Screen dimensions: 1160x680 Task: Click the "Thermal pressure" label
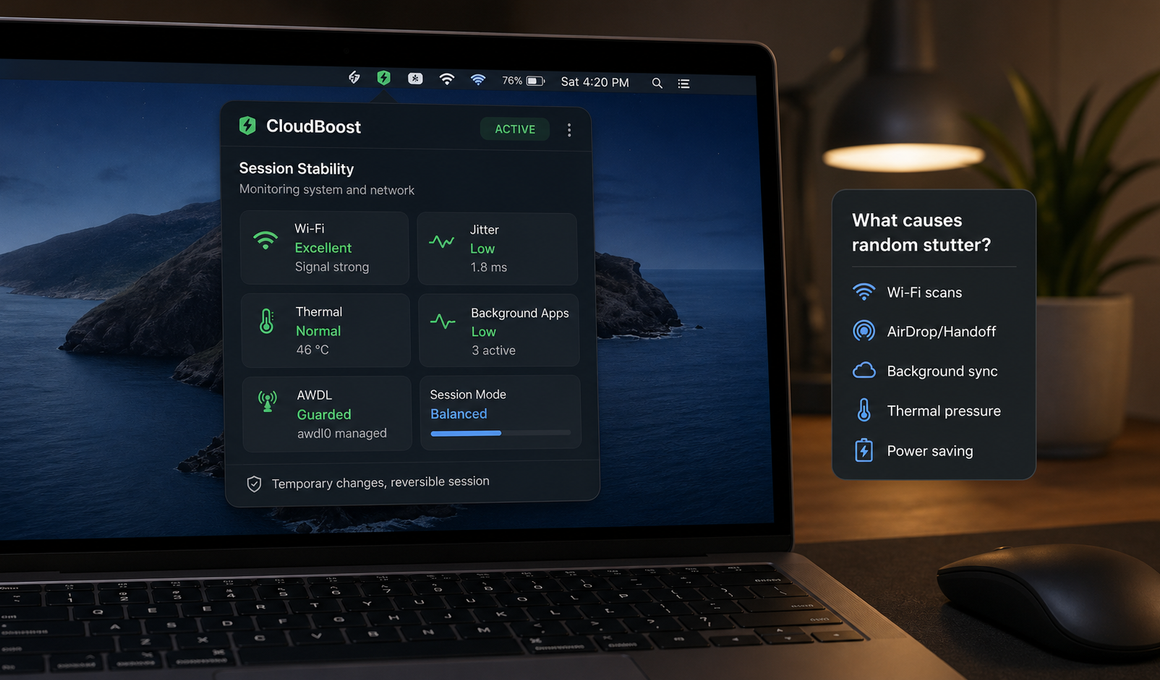(x=943, y=411)
